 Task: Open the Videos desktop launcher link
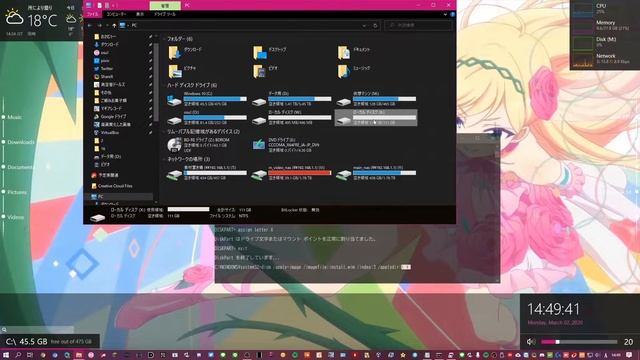pos(16,217)
